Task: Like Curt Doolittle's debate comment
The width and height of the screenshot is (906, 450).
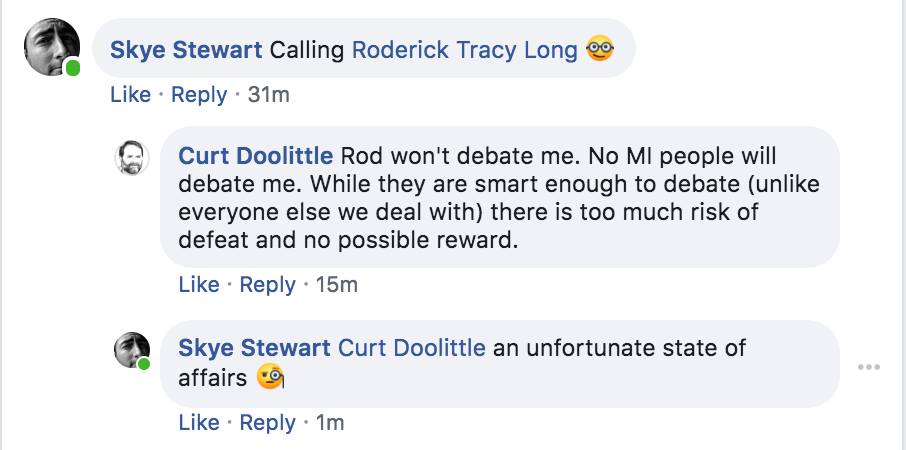Action: (199, 285)
